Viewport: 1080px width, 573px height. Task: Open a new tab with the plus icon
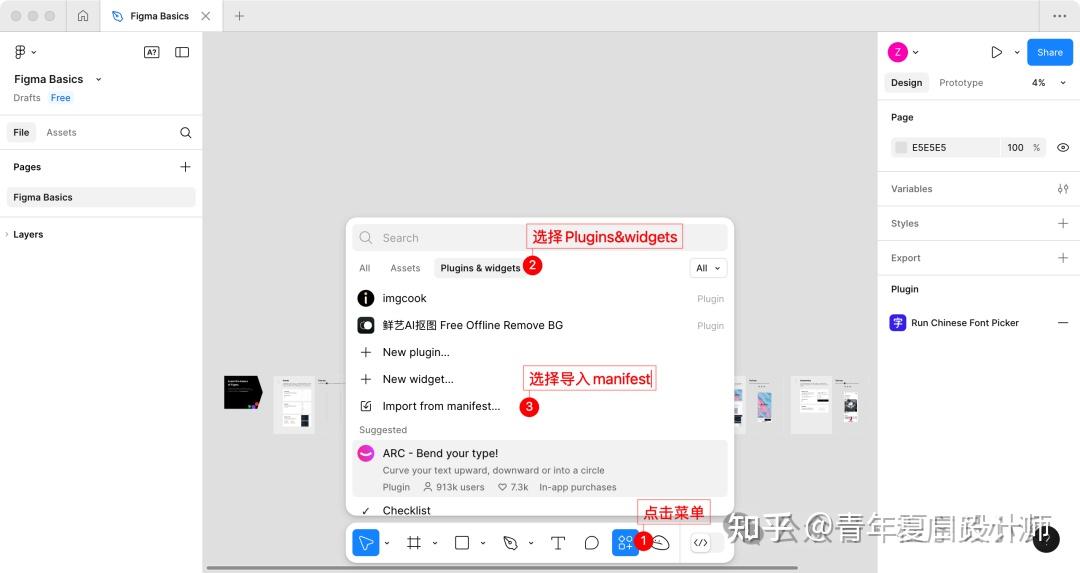tap(239, 16)
